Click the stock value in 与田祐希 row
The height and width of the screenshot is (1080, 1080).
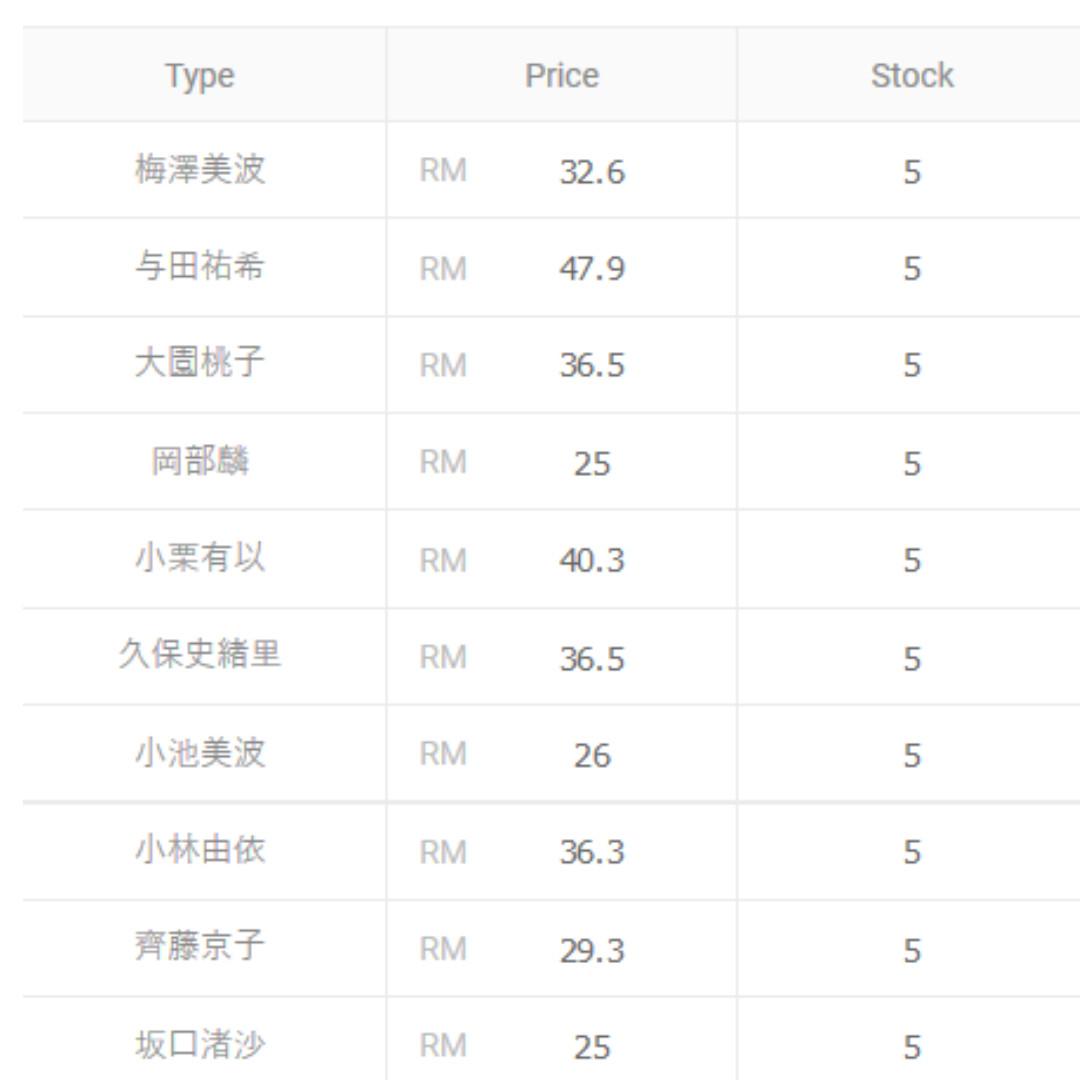click(911, 269)
